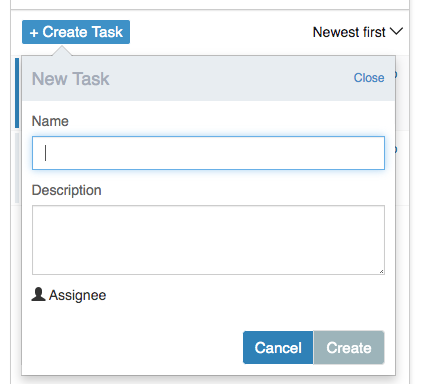Image resolution: width=424 pixels, height=384 pixels.
Task: Click the New Task heading text
Action: 71,79
